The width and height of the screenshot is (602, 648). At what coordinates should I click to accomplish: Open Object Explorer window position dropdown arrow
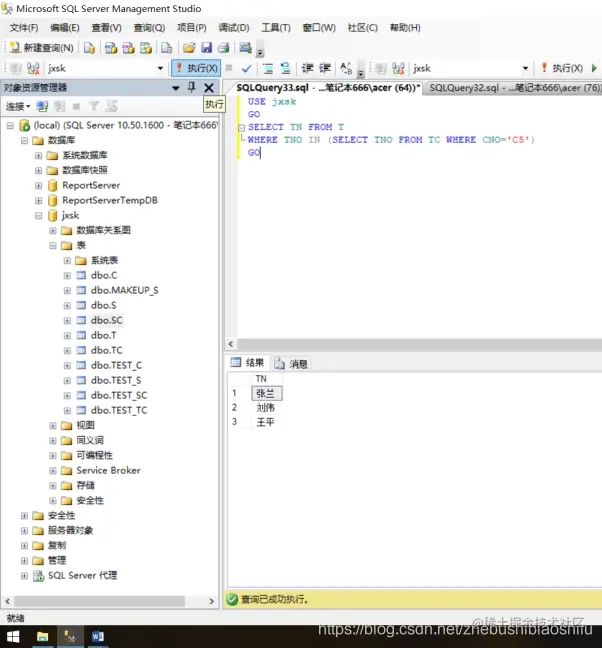tap(176, 88)
